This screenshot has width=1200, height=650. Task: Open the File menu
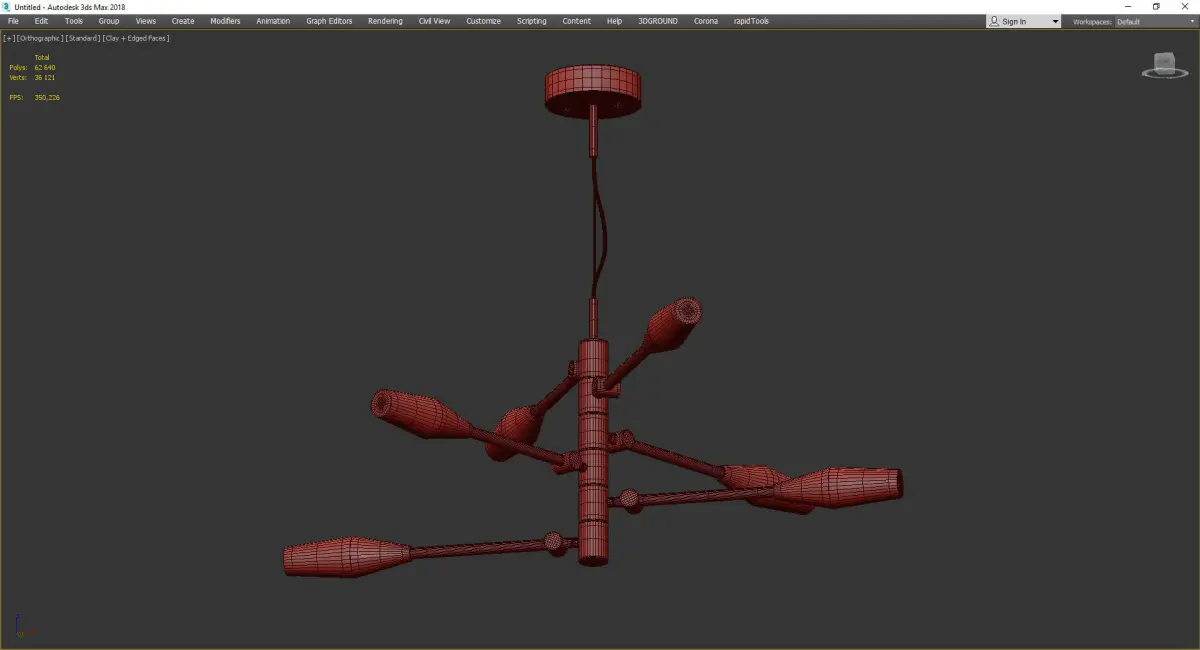click(x=13, y=21)
